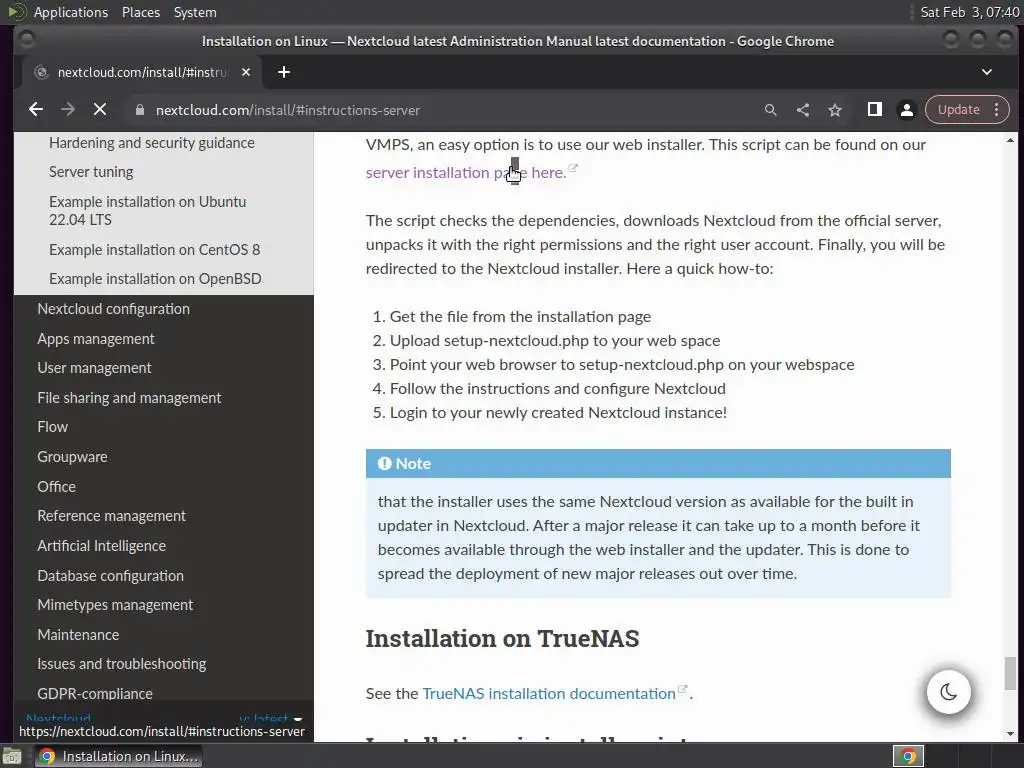
Task: Click Chrome workspace icon at bottom right
Action: click(x=908, y=756)
